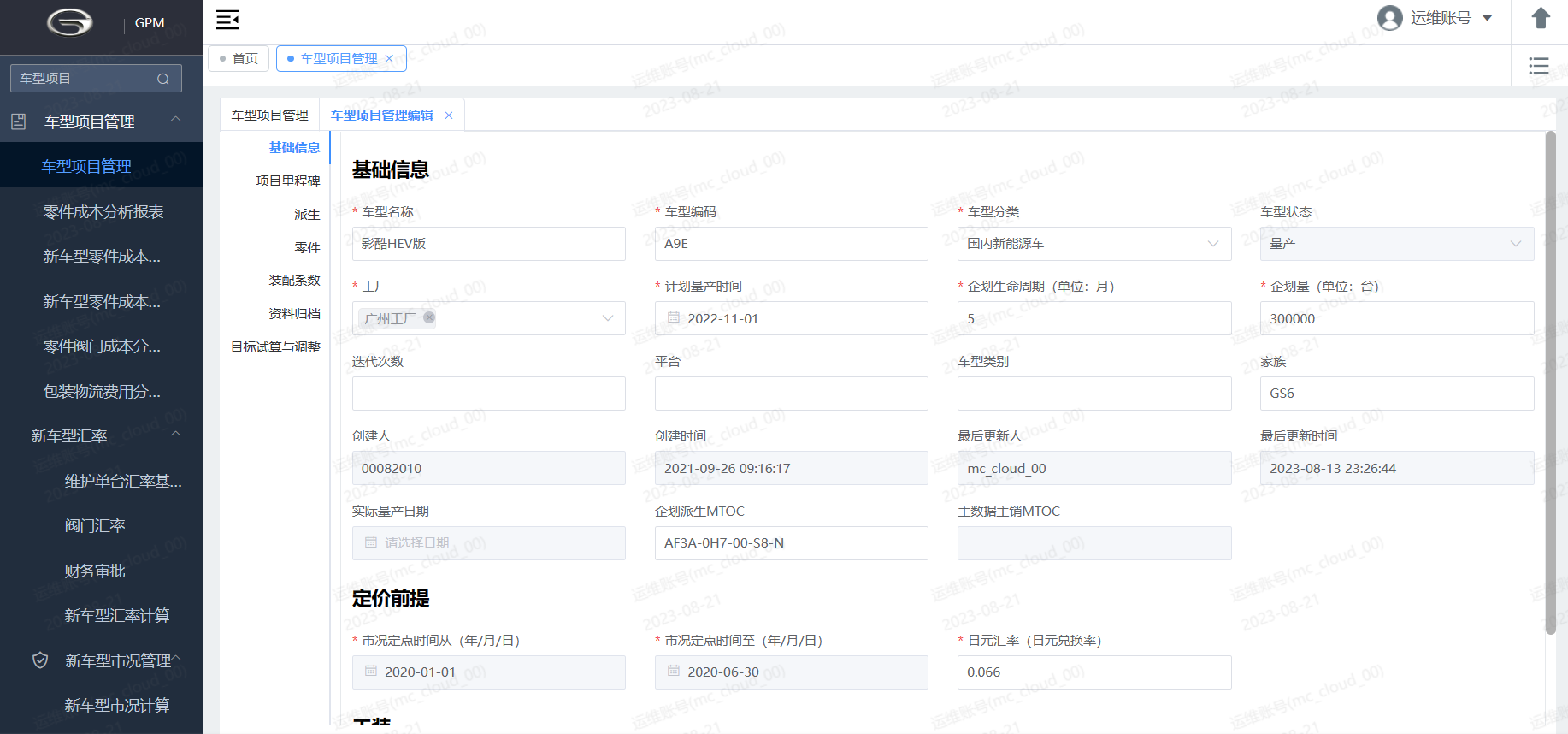
Task: Jump to 装配系数 section
Action: [294, 281]
